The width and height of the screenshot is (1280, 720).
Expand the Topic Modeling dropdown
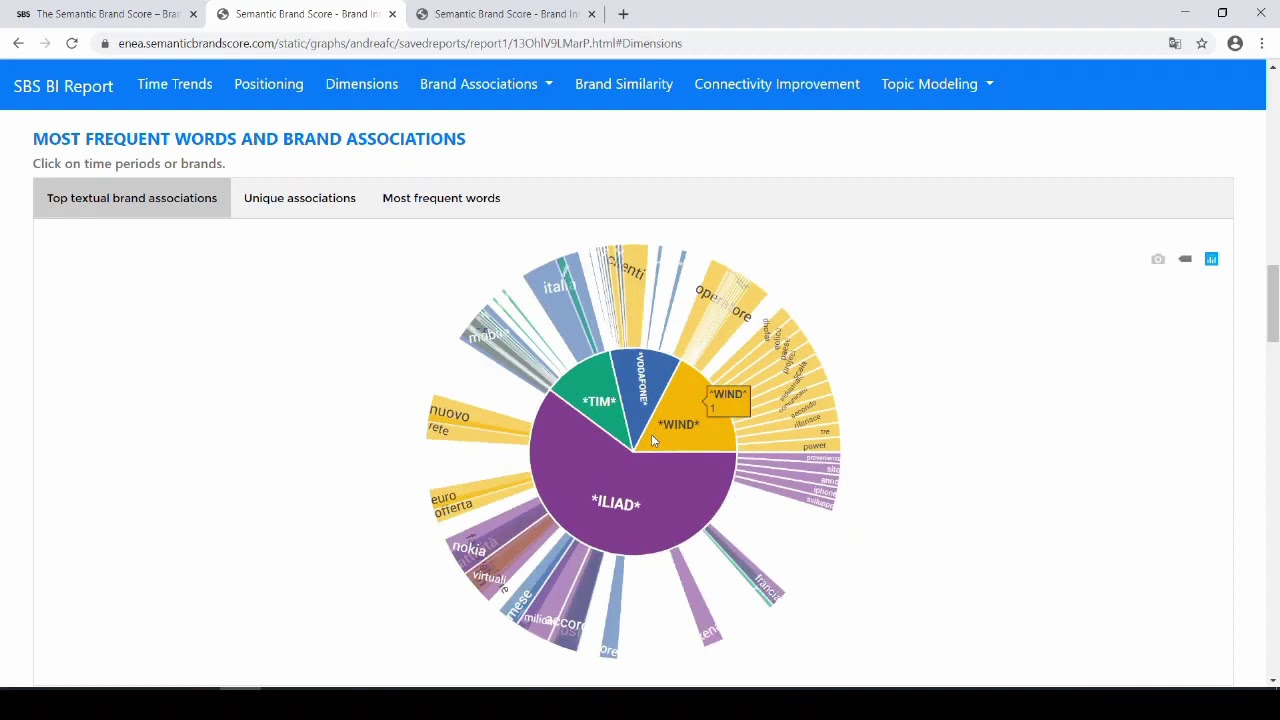click(937, 84)
